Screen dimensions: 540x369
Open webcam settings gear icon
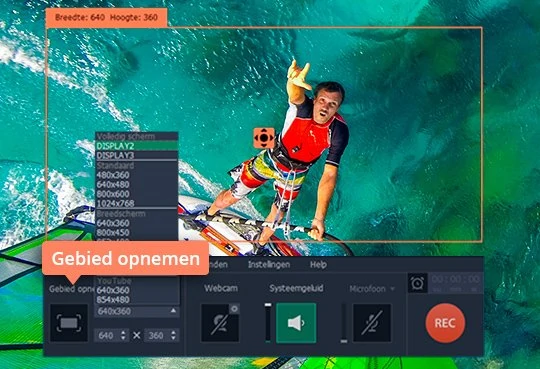234,309
